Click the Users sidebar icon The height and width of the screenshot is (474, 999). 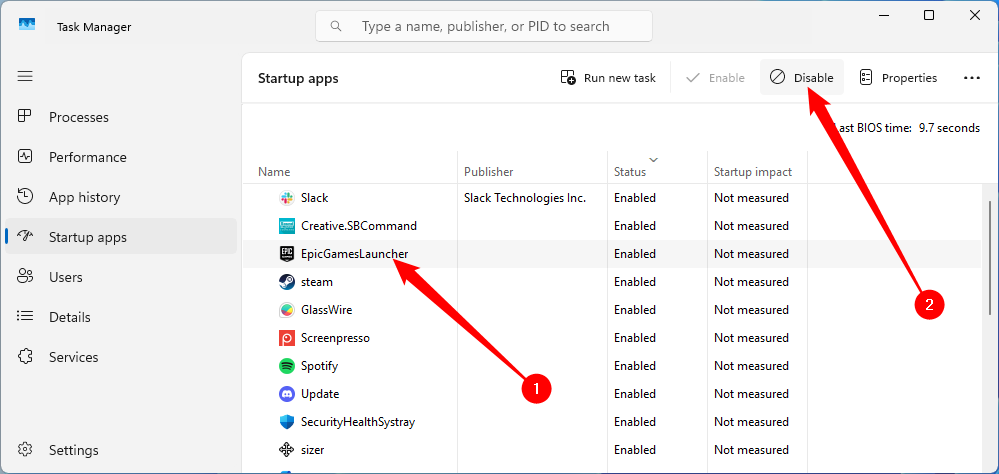(25, 276)
